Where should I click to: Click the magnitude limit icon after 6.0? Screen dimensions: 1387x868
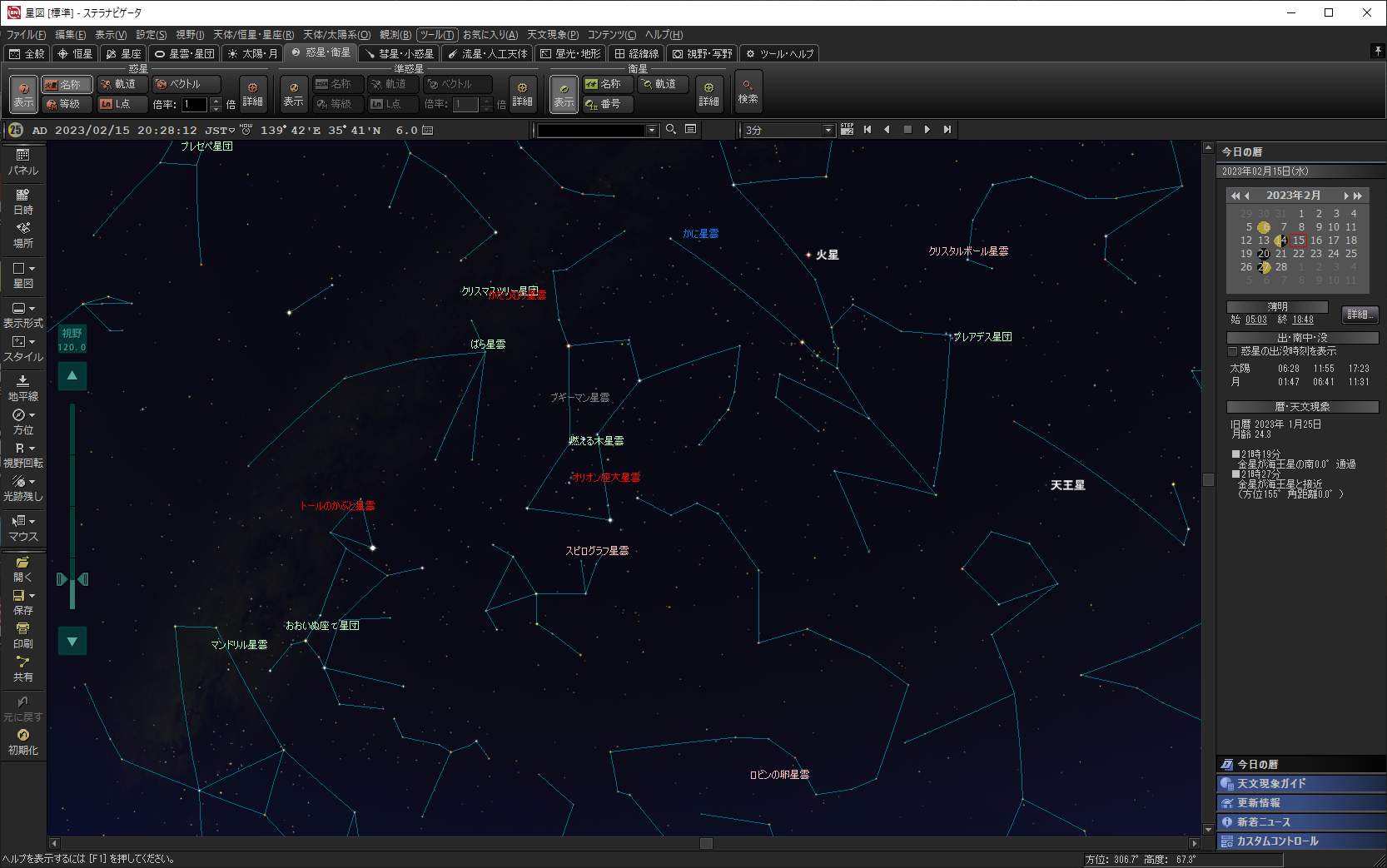point(427,131)
